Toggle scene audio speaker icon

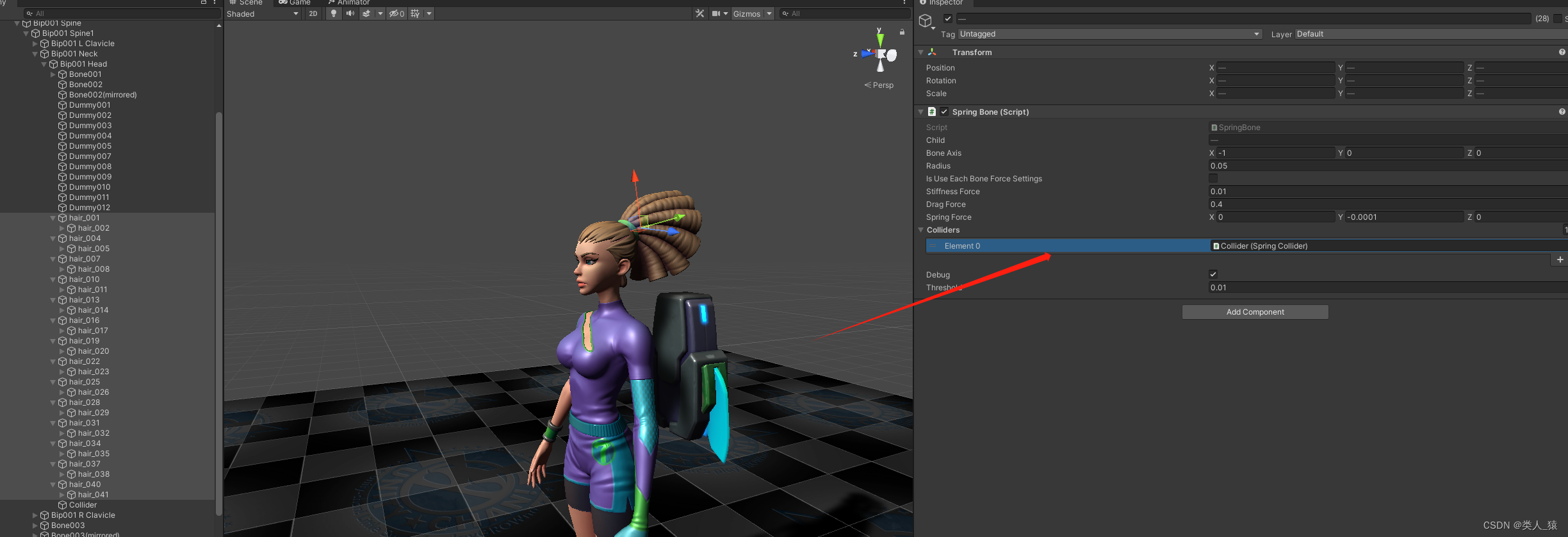click(x=350, y=13)
